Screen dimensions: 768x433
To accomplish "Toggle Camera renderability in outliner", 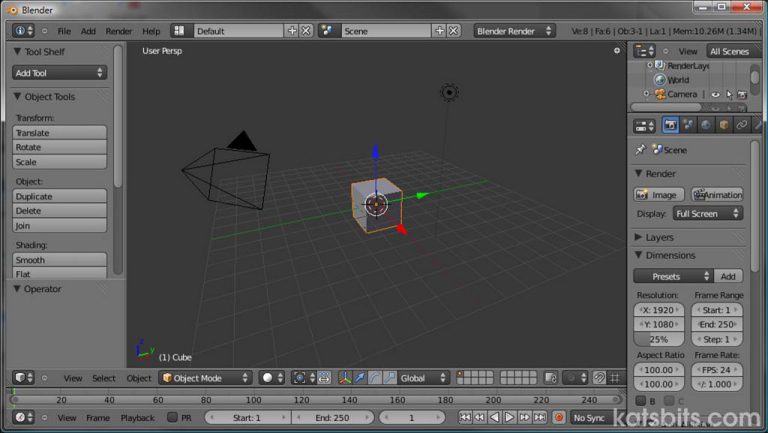I will tap(741, 94).
